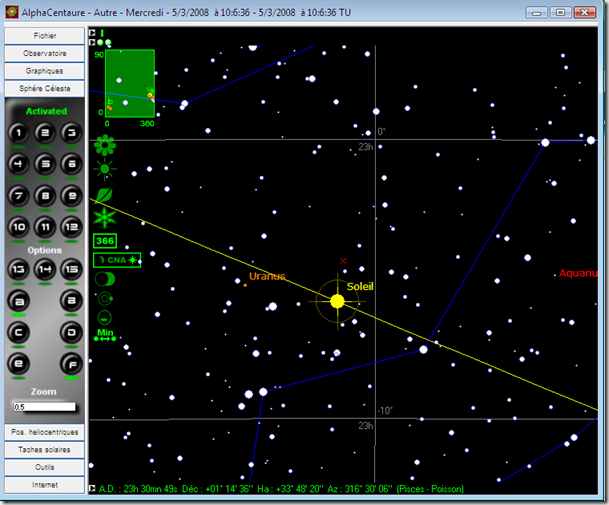The image size is (609, 505).
Task: Select round button number 12
Action: click(x=71, y=227)
